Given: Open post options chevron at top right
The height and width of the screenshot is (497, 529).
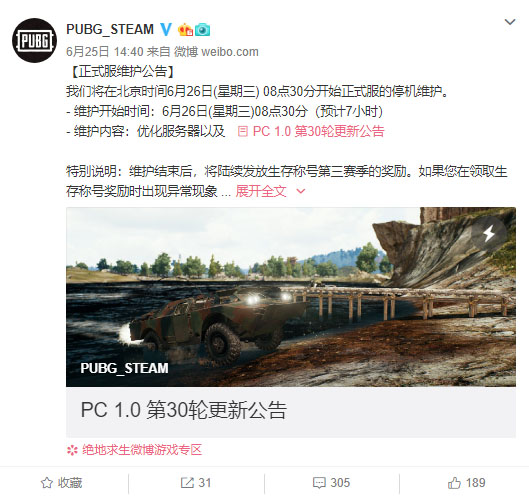Looking at the screenshot, I should pyautogui.click(x=510, y=22).
